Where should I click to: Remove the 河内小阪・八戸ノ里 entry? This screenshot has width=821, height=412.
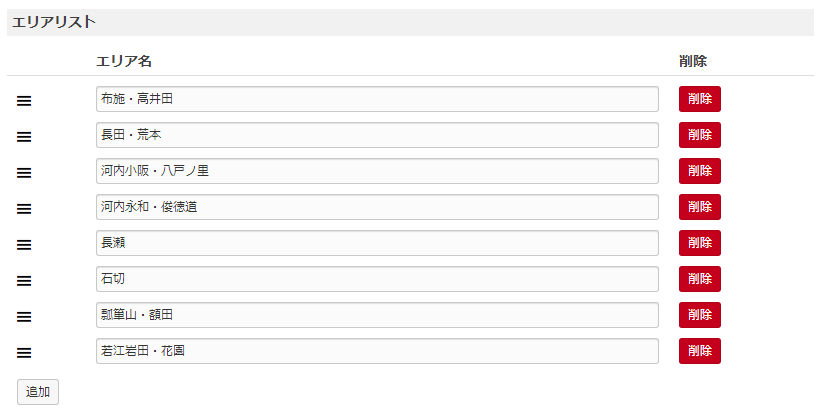[699, 171]
